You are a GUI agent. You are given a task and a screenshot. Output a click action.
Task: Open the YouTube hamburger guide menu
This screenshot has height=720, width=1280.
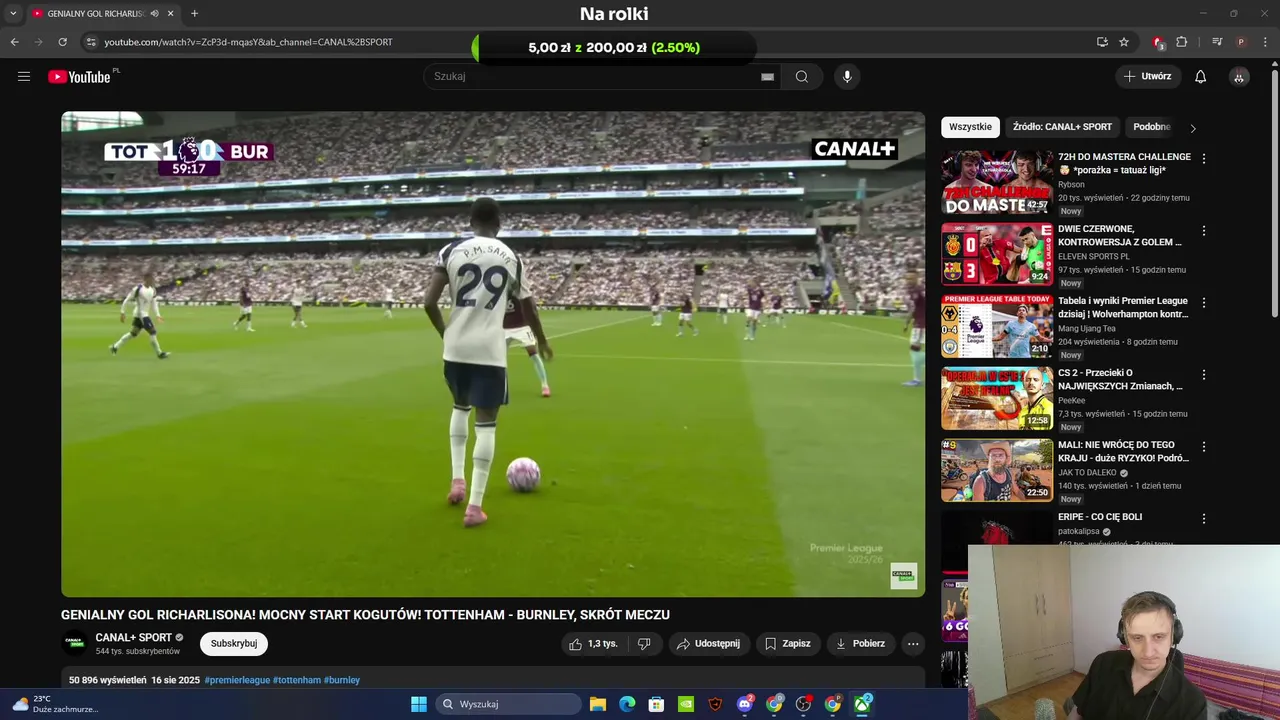(x=24, y=76)
